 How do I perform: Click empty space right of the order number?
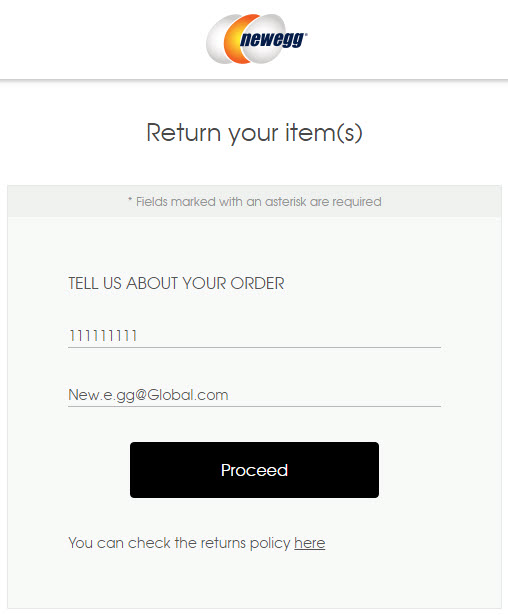289,336
